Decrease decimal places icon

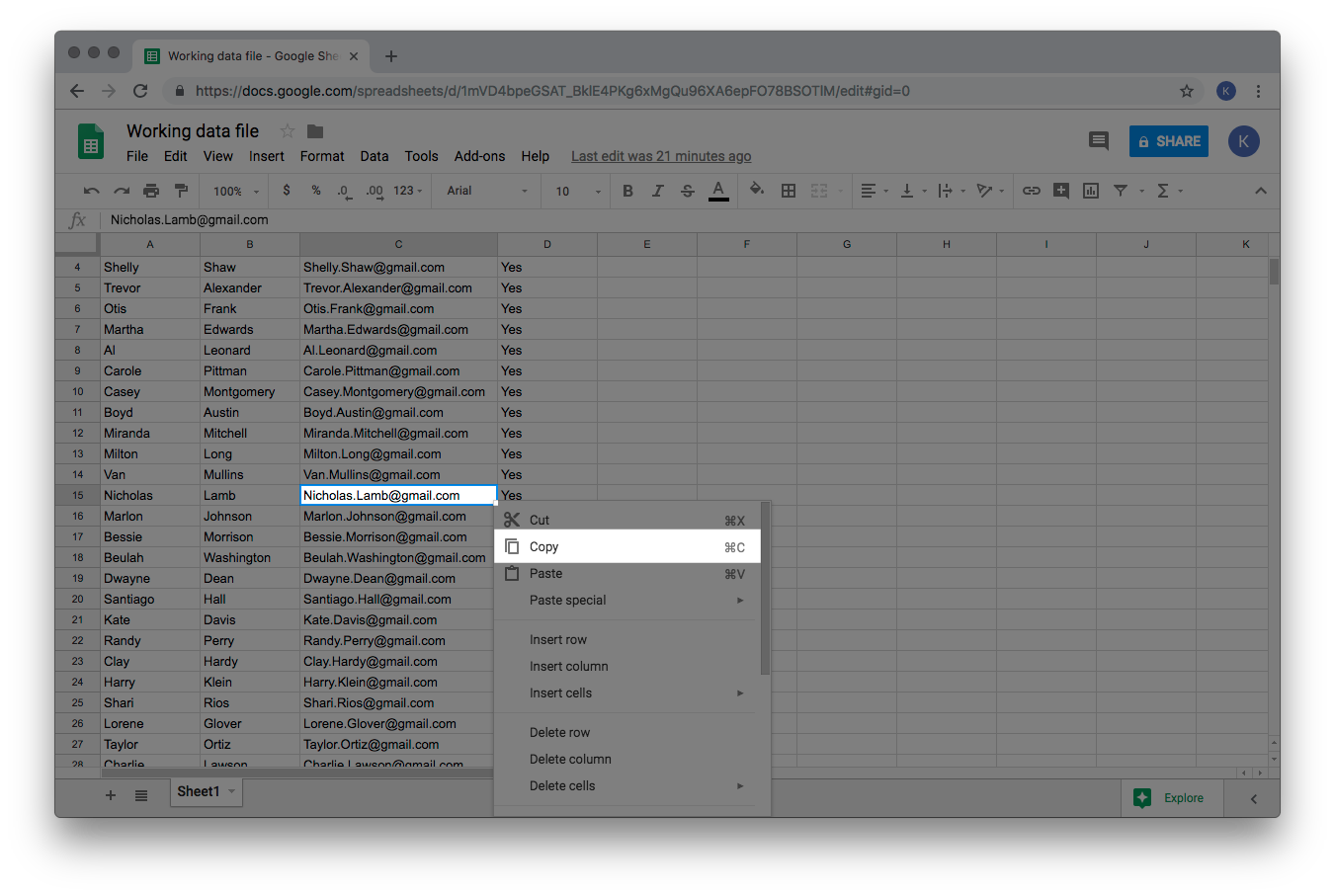(x=344, y=191)
